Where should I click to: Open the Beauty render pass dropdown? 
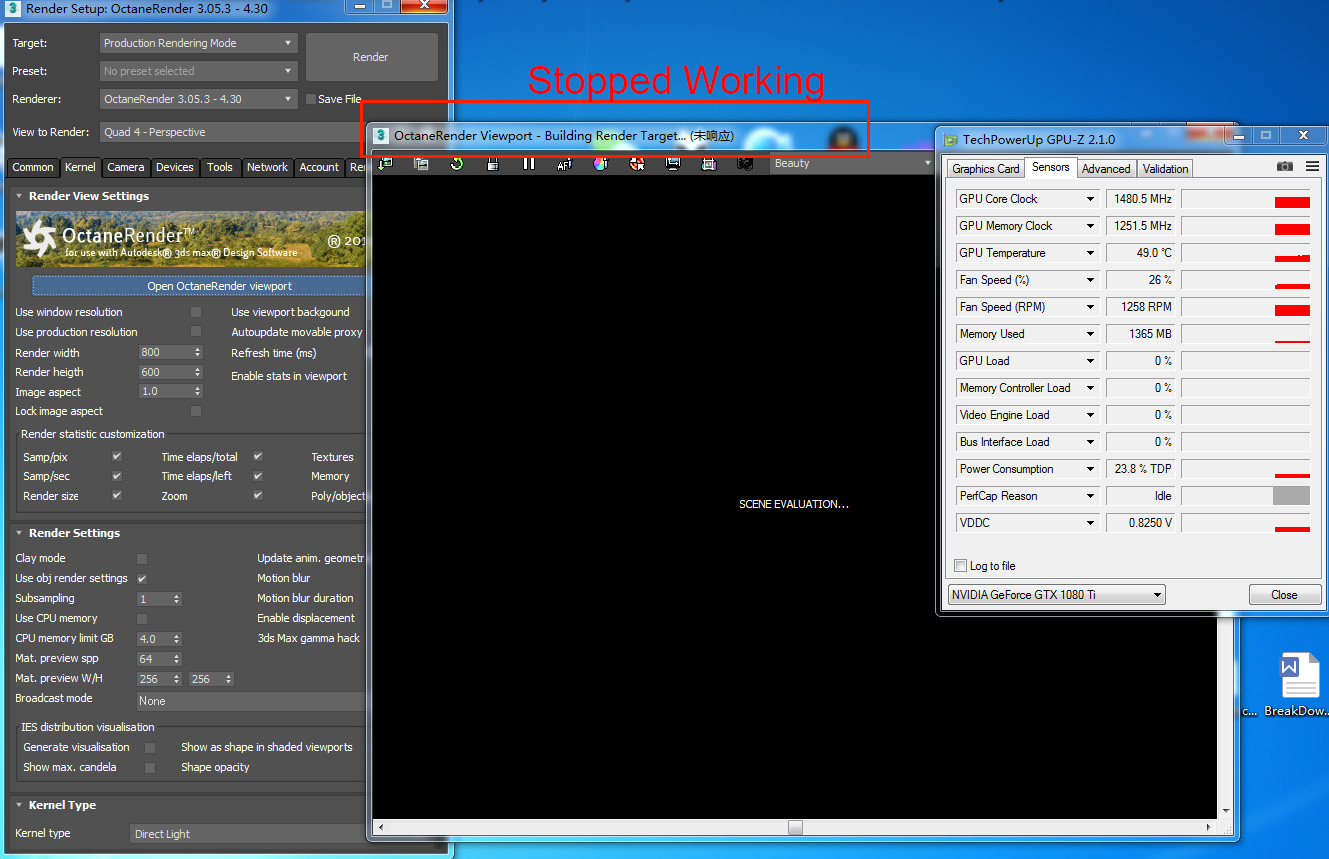[851, 163]
